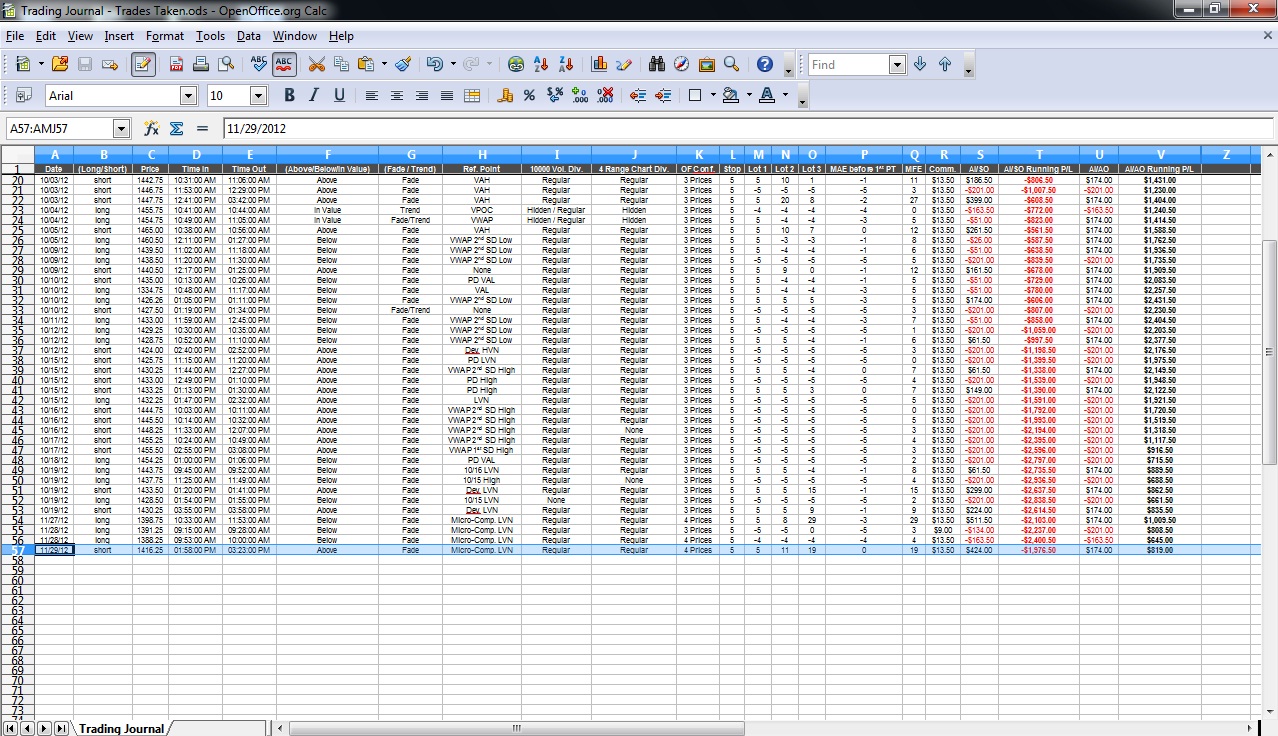Apply the Font Color
This screenshot has height=736, width=1278.
tap(767, 95)
